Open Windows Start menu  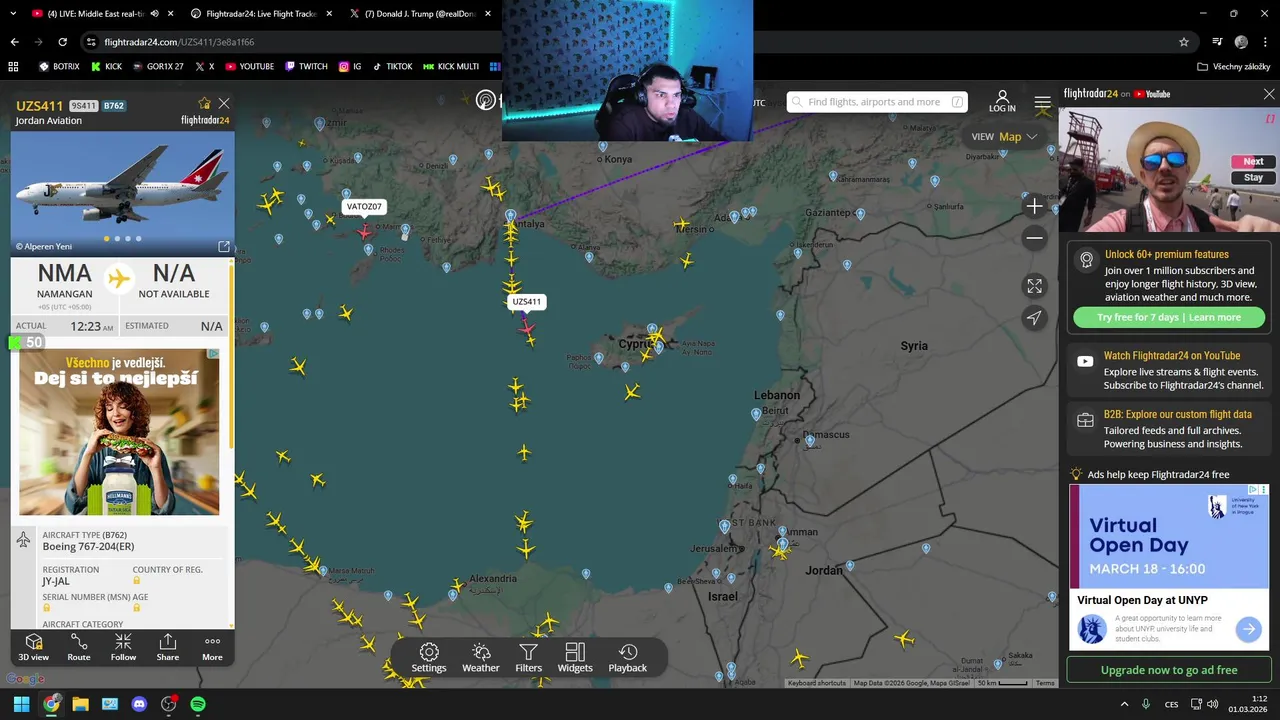pos(21,704)
